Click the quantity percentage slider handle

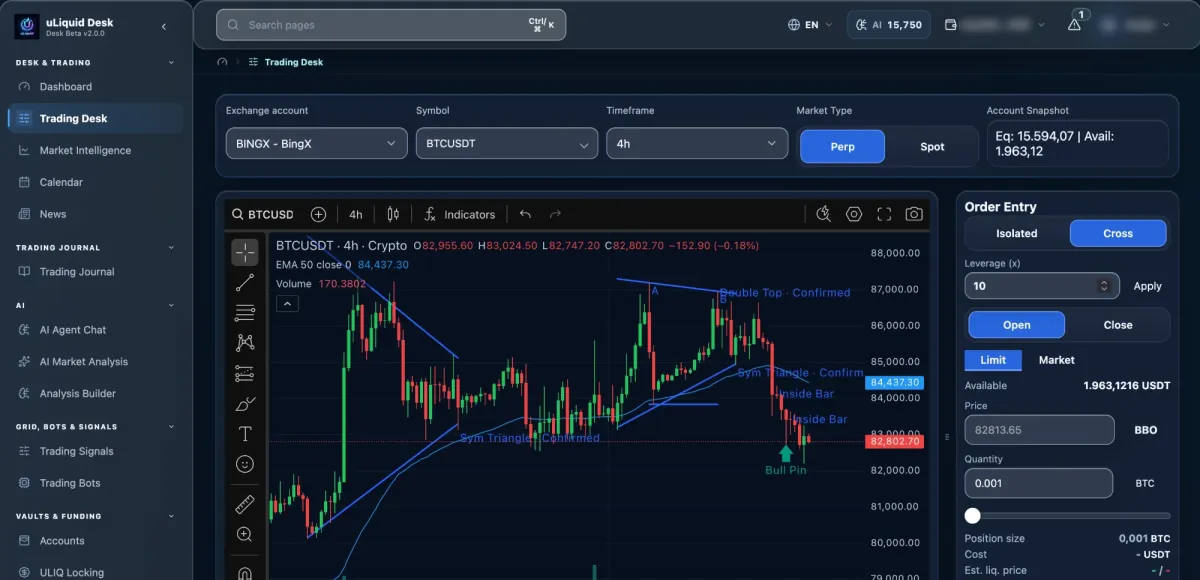click(x=972, y=516)
